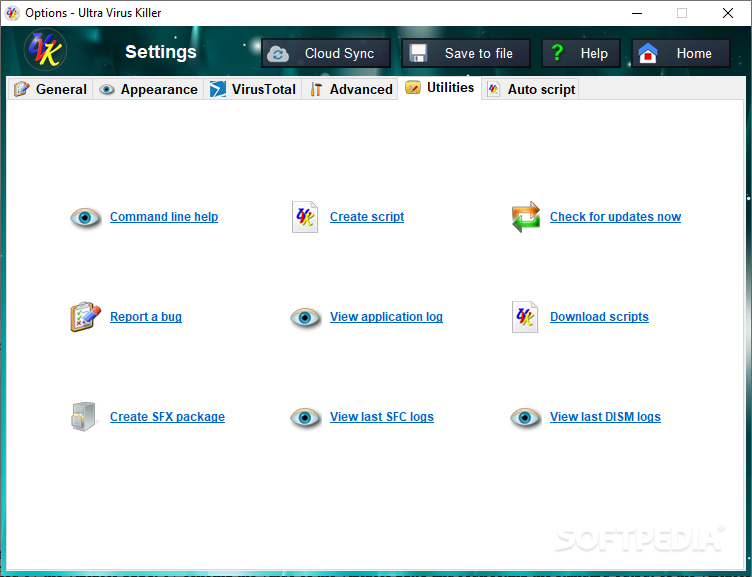Click the Cloud Sync button
This screenshot has width=752, height=577.
[x=326, y=53]
